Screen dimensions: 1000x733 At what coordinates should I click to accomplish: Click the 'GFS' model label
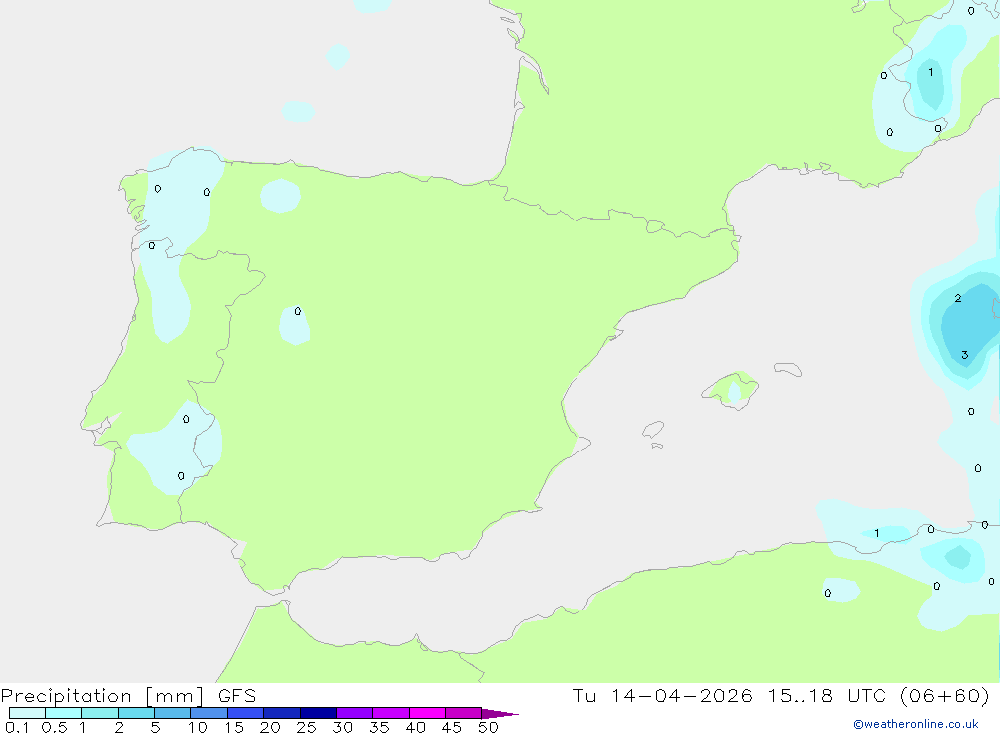[237, 695]
